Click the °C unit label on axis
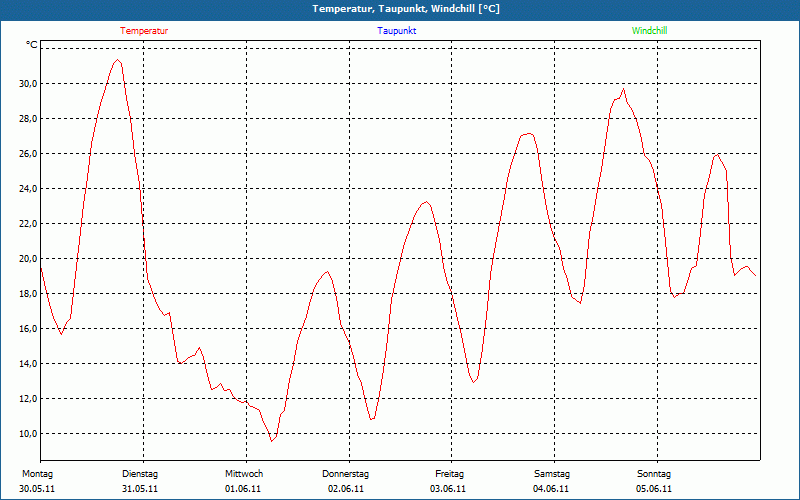Viewport: 800px width, 500px height. (x=32, y=45)
